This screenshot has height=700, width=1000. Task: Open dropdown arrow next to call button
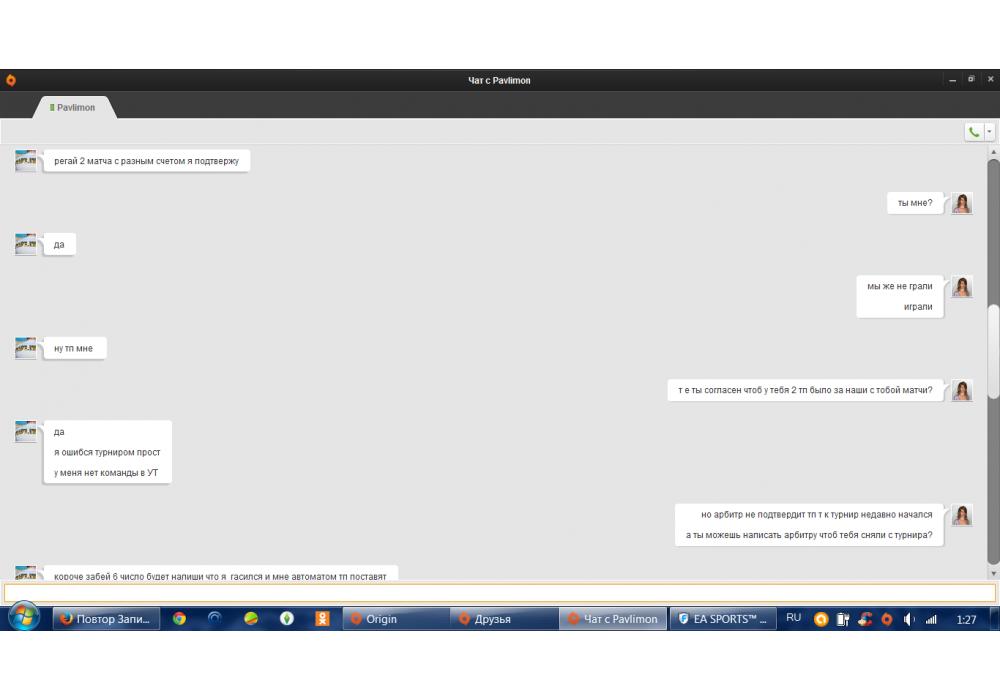[x=989, y=132]
